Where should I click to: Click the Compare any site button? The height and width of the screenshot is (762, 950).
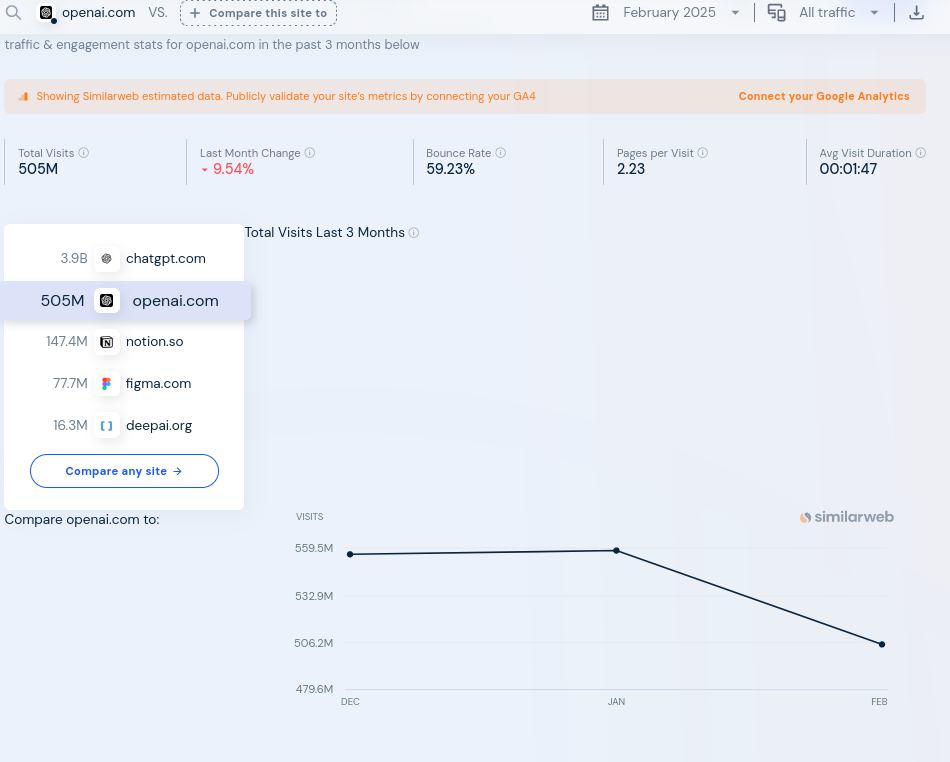point(124,471)
